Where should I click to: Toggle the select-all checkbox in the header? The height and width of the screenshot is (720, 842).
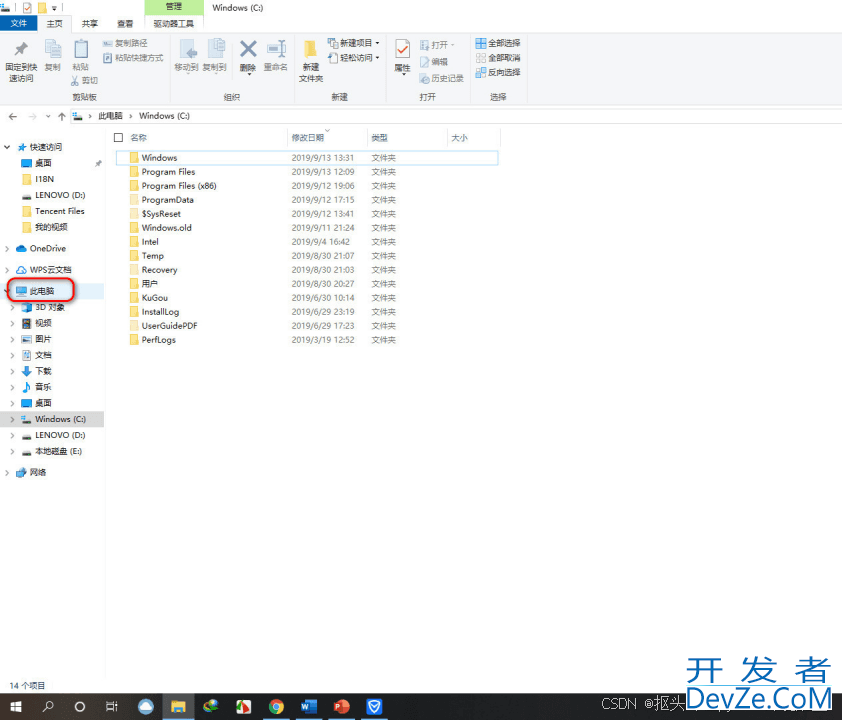click(119, 137)
